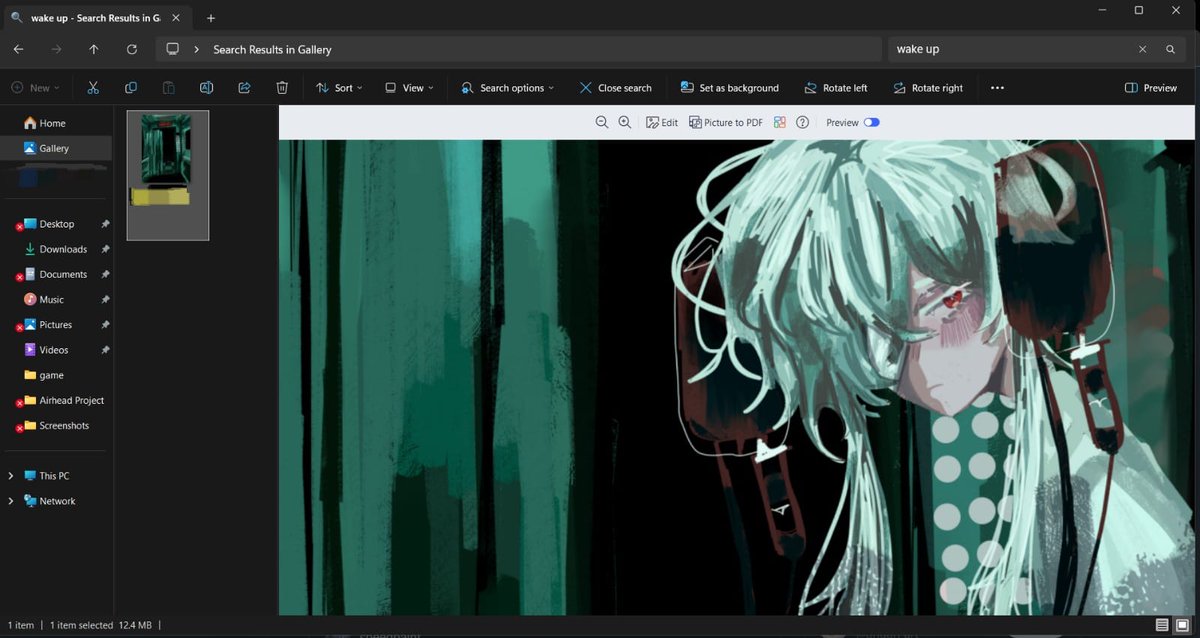Open the colorful apps grid icon
The image size is (1200, 638).
(780, 122)
